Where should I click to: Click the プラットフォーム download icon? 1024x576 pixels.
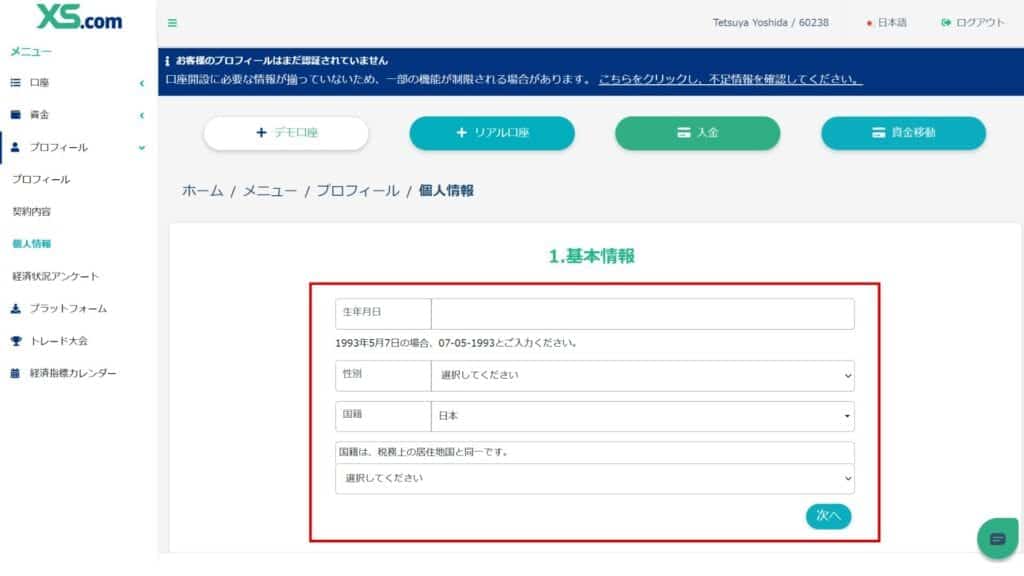(16, 308)
